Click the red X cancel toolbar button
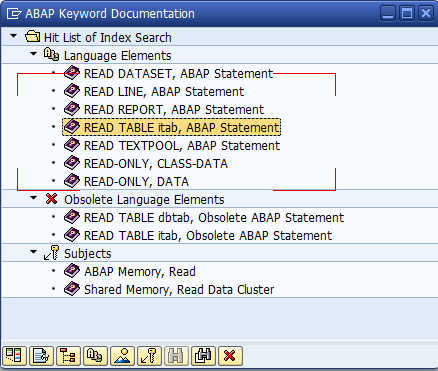438x371 pixels. point(230,356)
